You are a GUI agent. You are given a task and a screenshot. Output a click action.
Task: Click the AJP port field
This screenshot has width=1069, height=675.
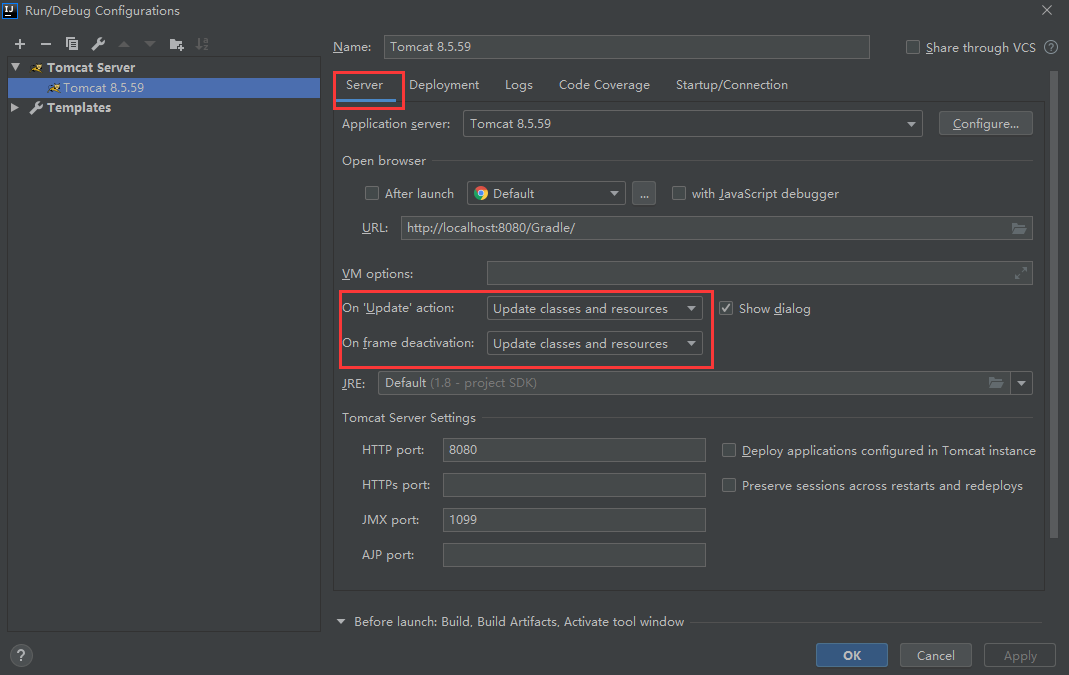click(574, 555)
